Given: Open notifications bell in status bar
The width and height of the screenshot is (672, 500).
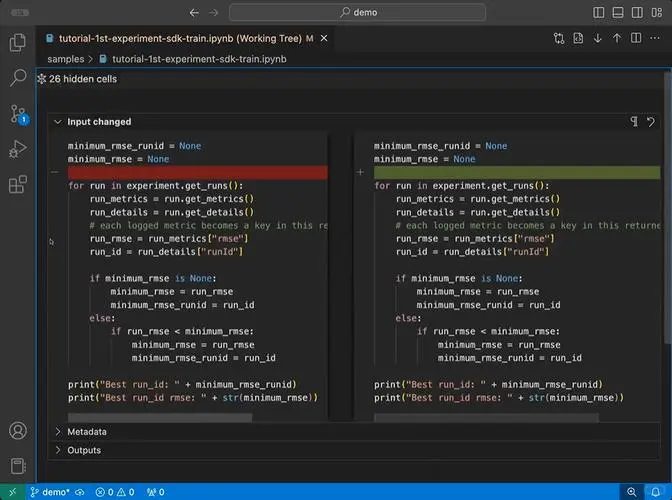Looking at the screenshot, I should click(656, 492).
